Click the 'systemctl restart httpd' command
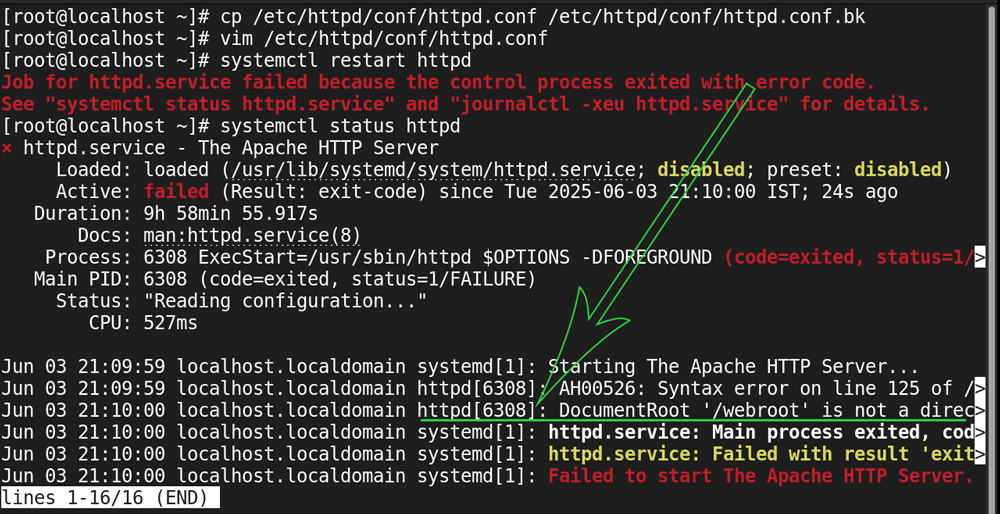This screenshot has width=1000, height=514. pyautogui.click(x=346, y=61)
